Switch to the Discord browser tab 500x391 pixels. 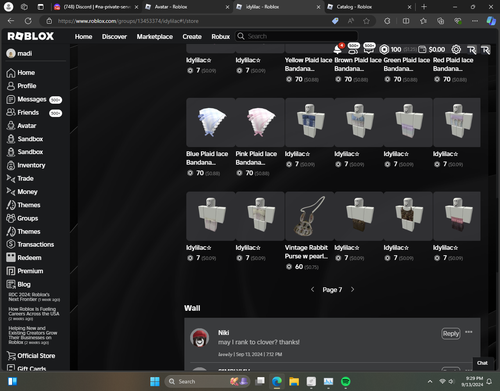[x=96, y=7]
